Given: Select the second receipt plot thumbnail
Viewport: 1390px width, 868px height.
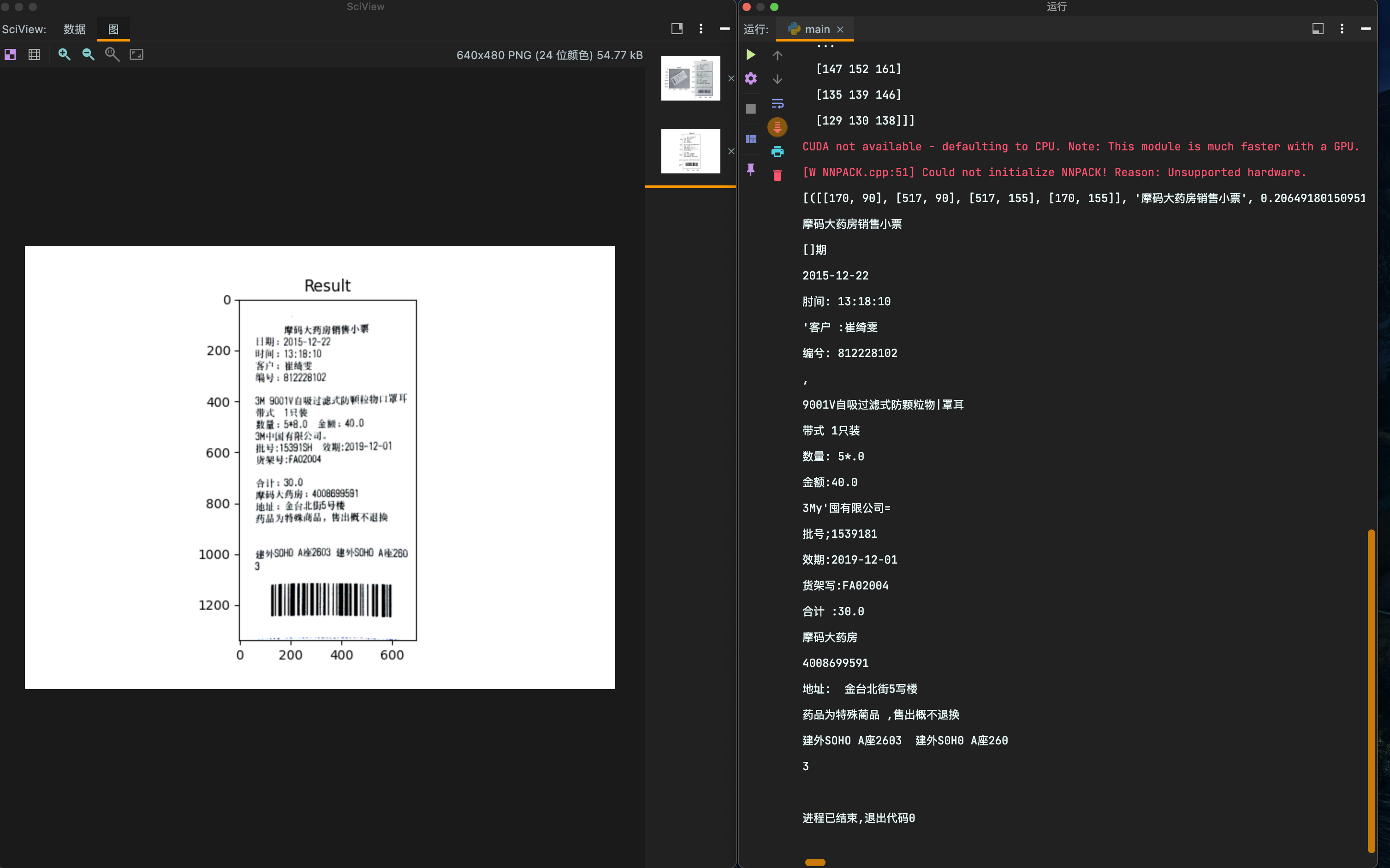Looking at the screenshot, I should [x=690, y=151].
